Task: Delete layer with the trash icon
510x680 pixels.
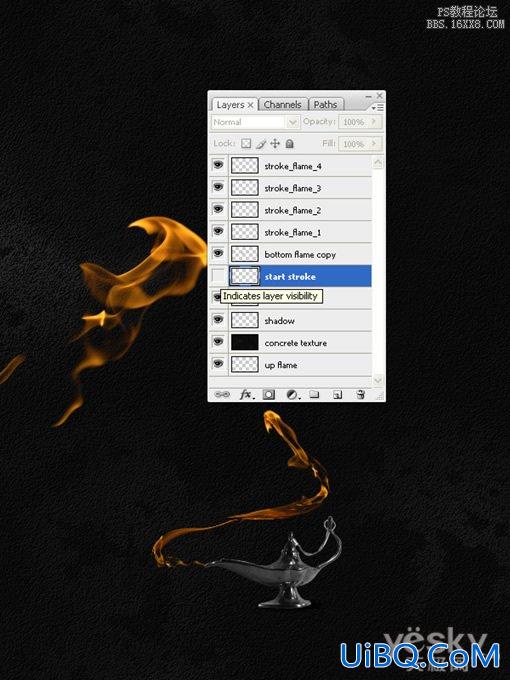Action: (x=360, y=394)
